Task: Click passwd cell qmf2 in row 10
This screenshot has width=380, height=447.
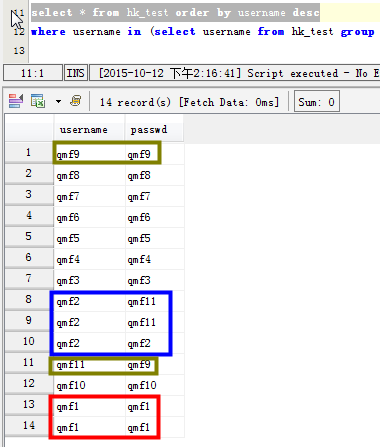Action: pos(155,343)
